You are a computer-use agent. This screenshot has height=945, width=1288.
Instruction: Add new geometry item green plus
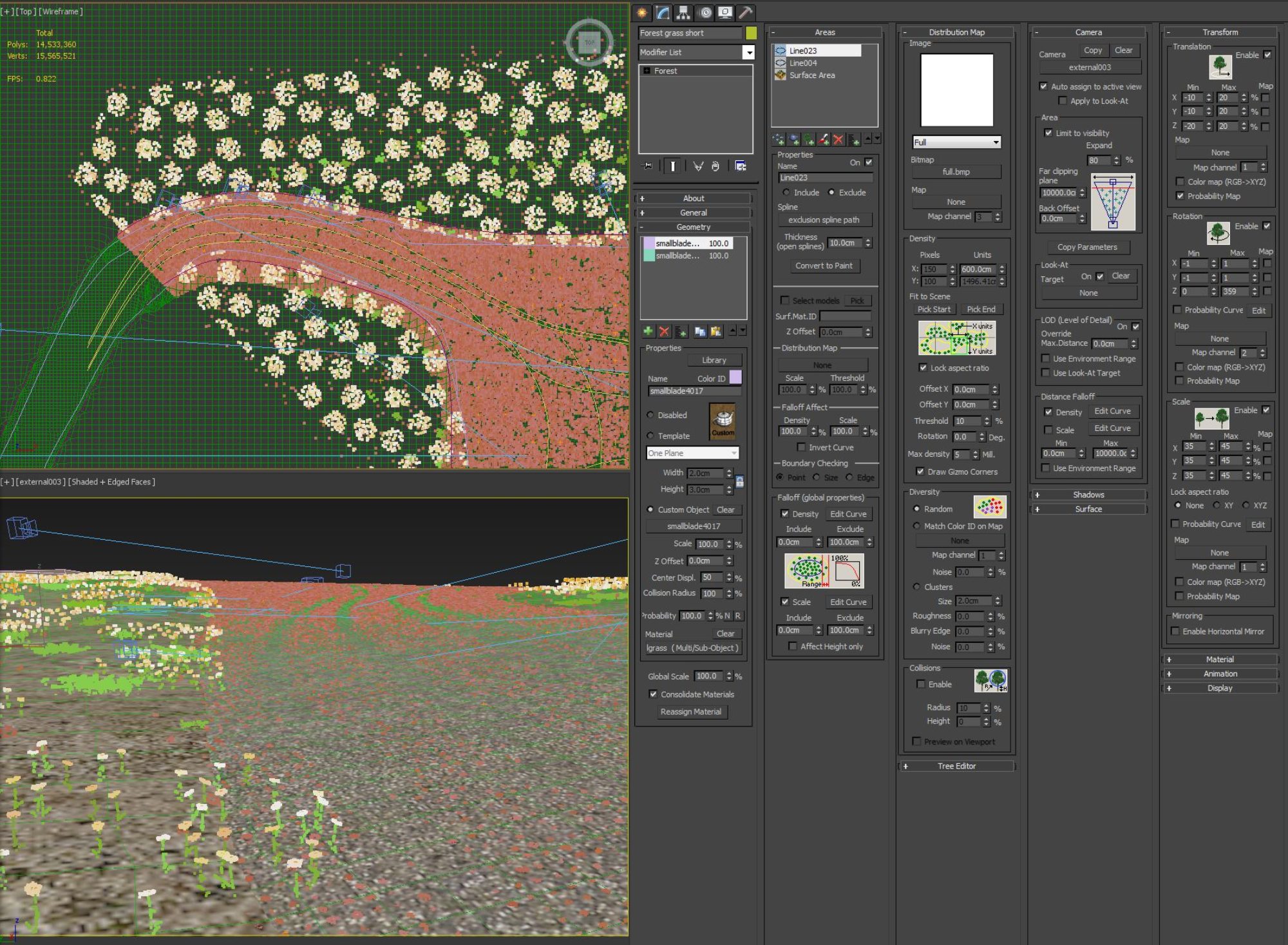(x=649, y=331)
